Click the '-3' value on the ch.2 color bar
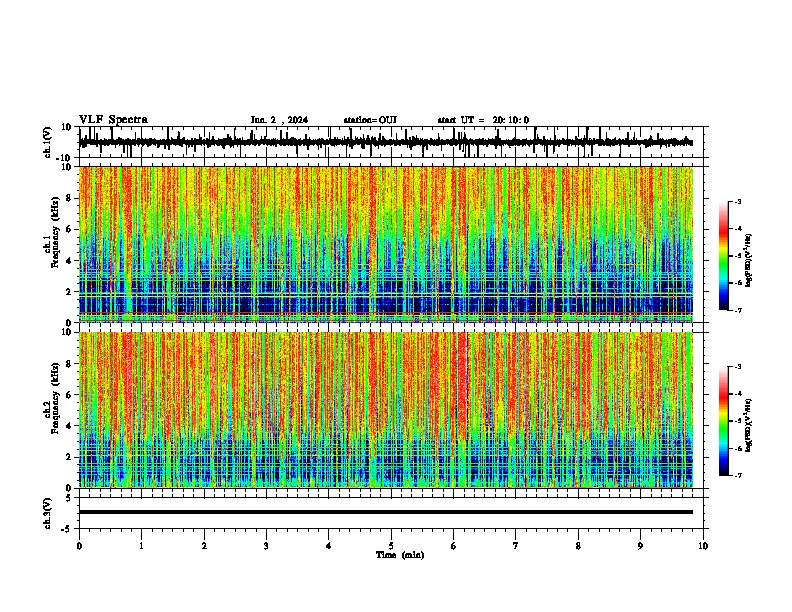Image resolution: width=792 pixels, height=612 pixels. point(738,367)
